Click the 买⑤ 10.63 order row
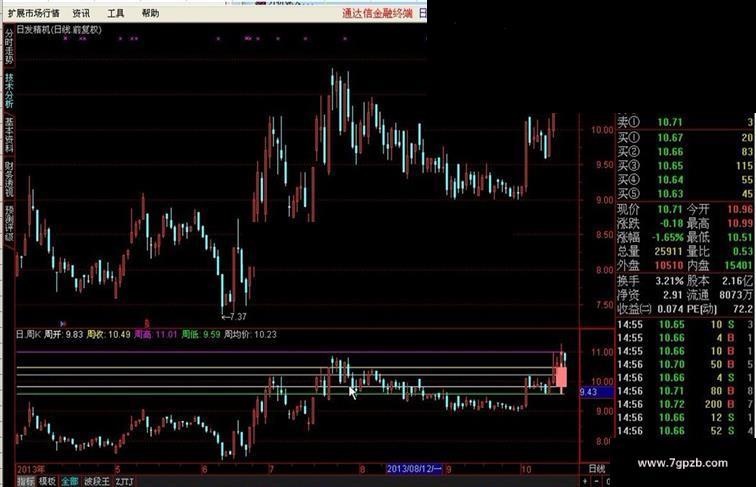Viewport: 756px width, 487px height. coord(685,194)
